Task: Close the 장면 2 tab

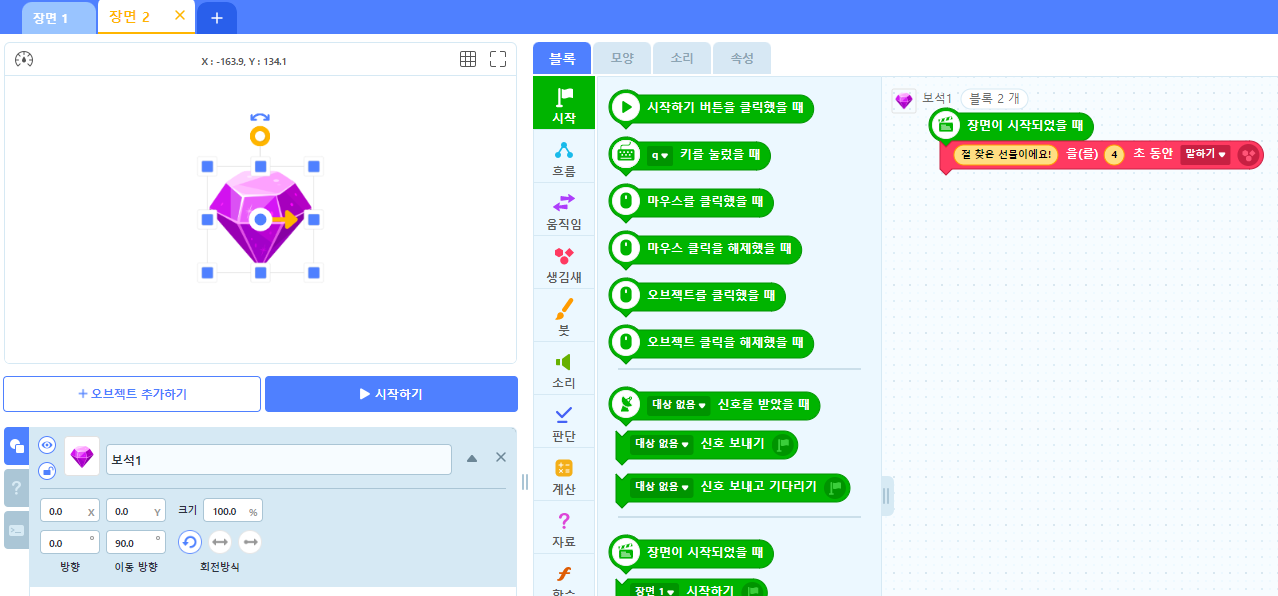Action: (180, 15)
